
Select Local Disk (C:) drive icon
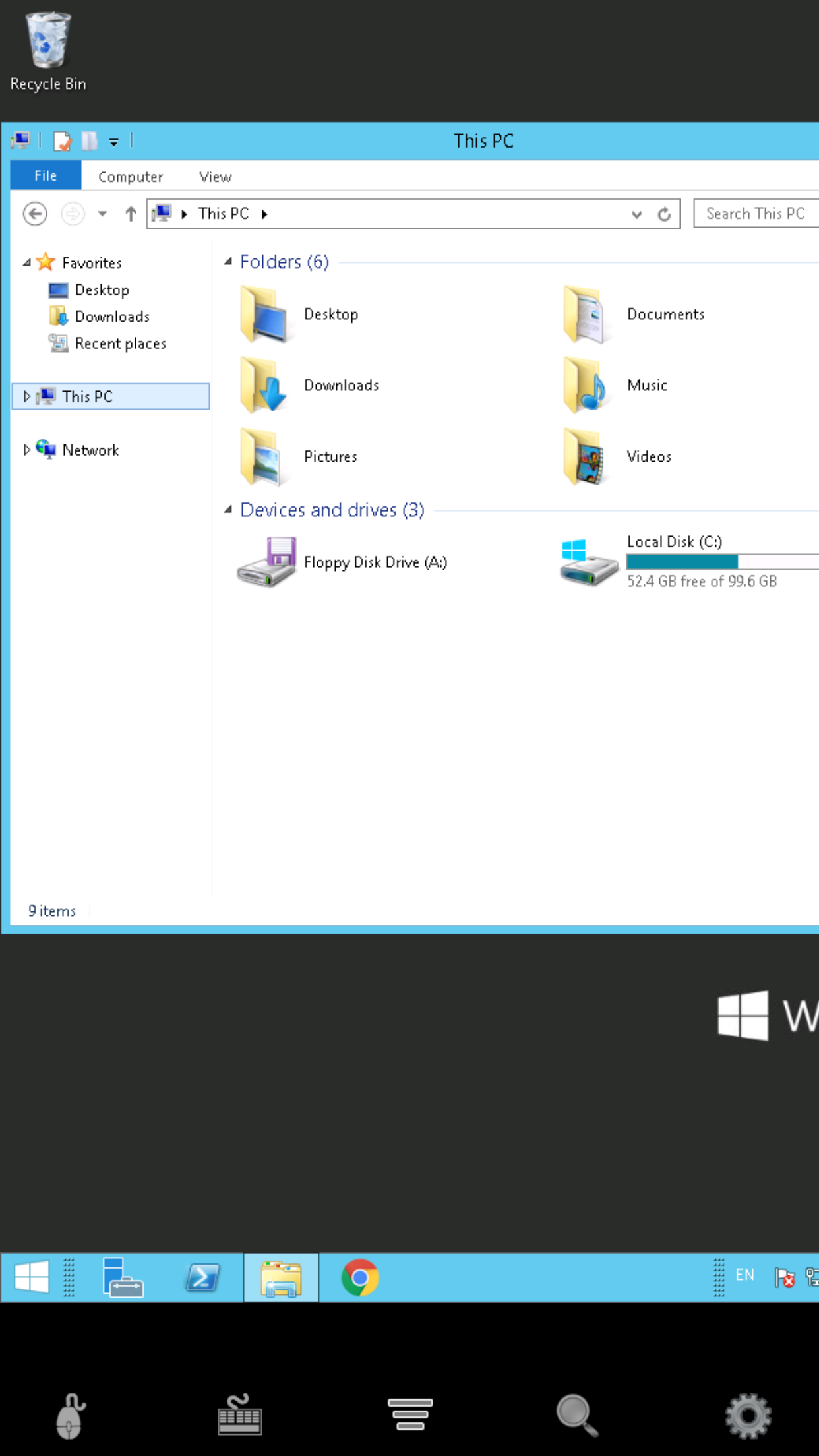588,562
